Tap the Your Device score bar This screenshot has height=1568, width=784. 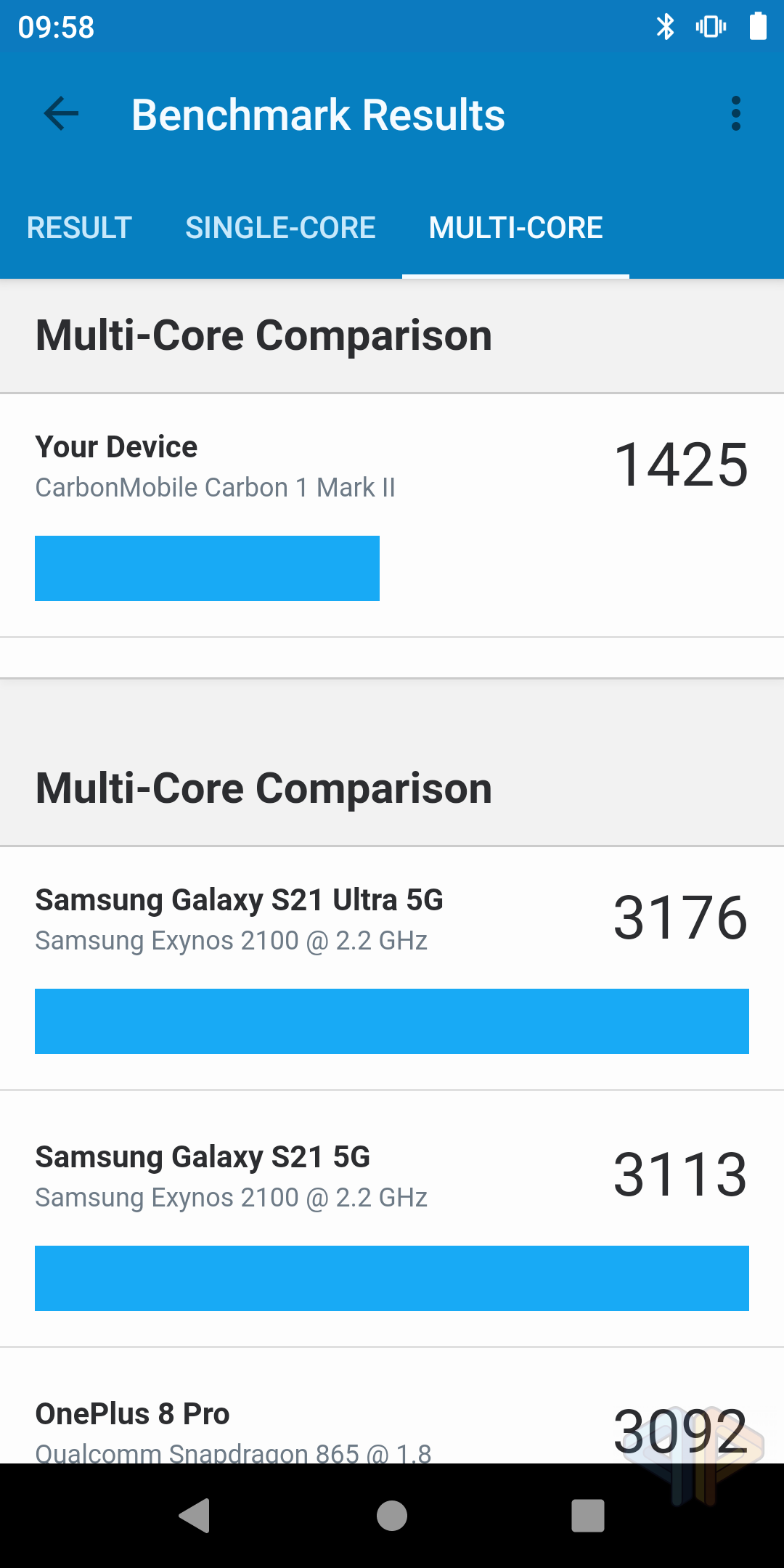pyautogui.click(x=207, y=568)
